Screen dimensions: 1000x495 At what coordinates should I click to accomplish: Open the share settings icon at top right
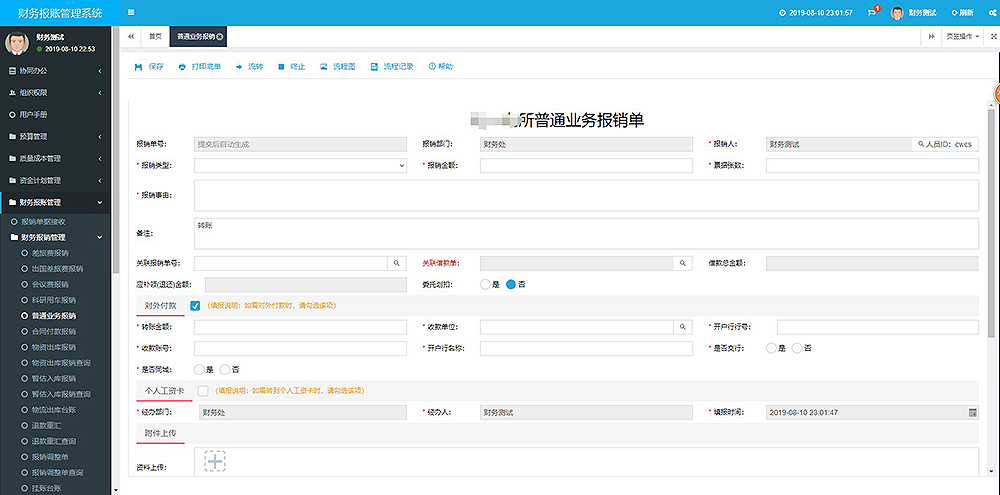point(992,13)
